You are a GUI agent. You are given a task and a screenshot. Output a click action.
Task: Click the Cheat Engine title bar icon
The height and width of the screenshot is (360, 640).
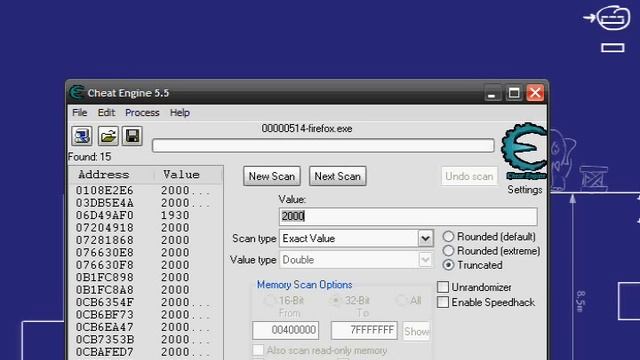tap(77, 93)
